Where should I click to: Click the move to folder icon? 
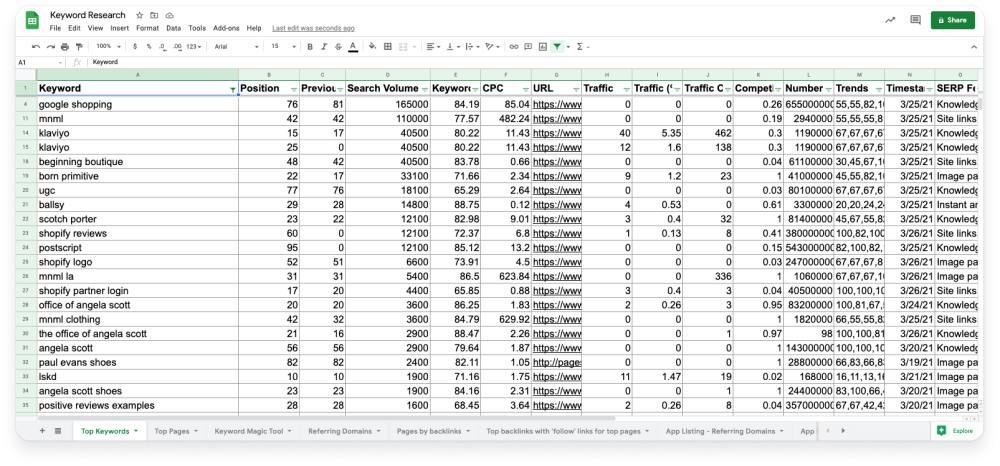point(154,15)
